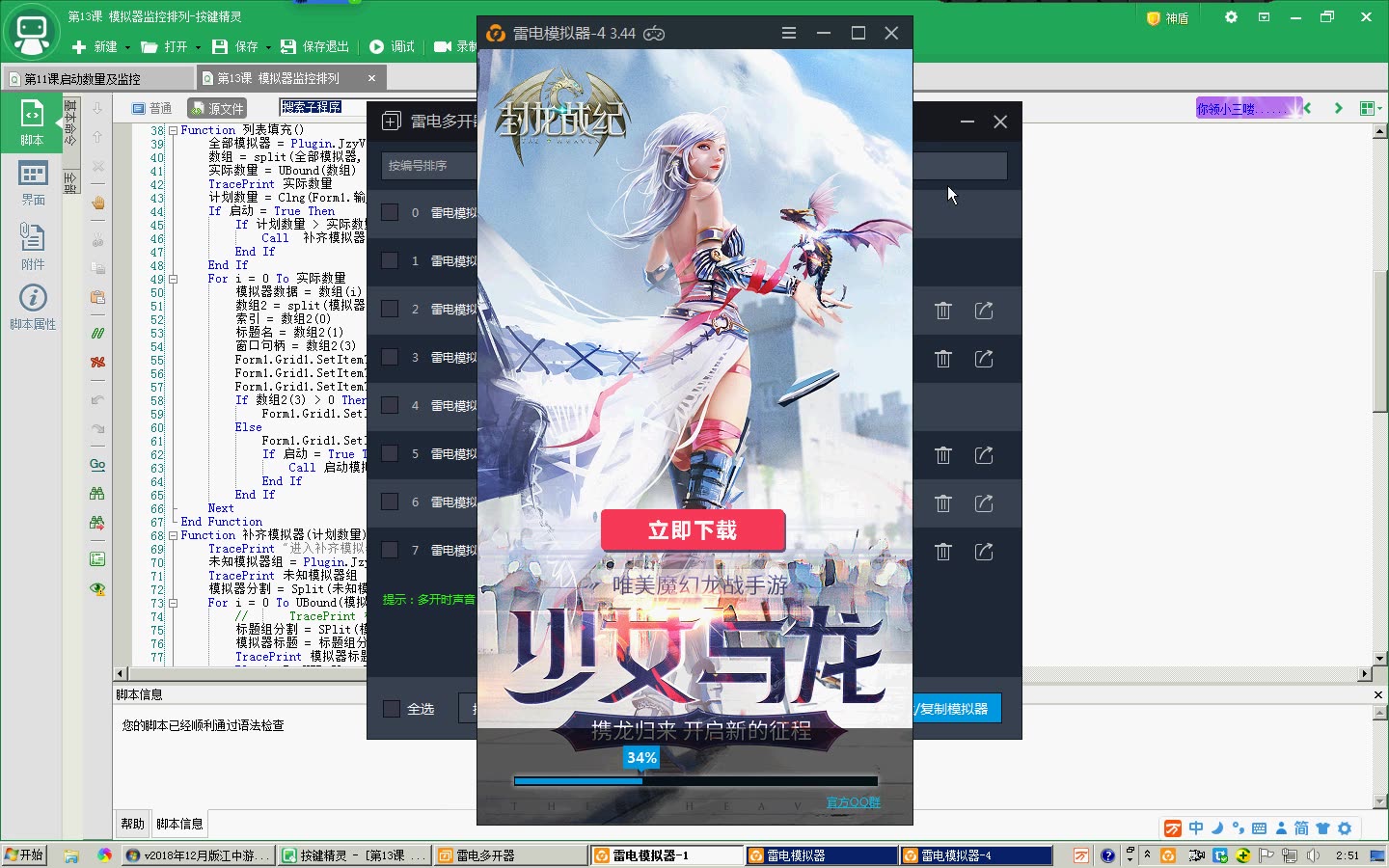This screenshot has width=1389, height=868.
Task: Delete emulator row 6 with trash icon
Action: 943,503
